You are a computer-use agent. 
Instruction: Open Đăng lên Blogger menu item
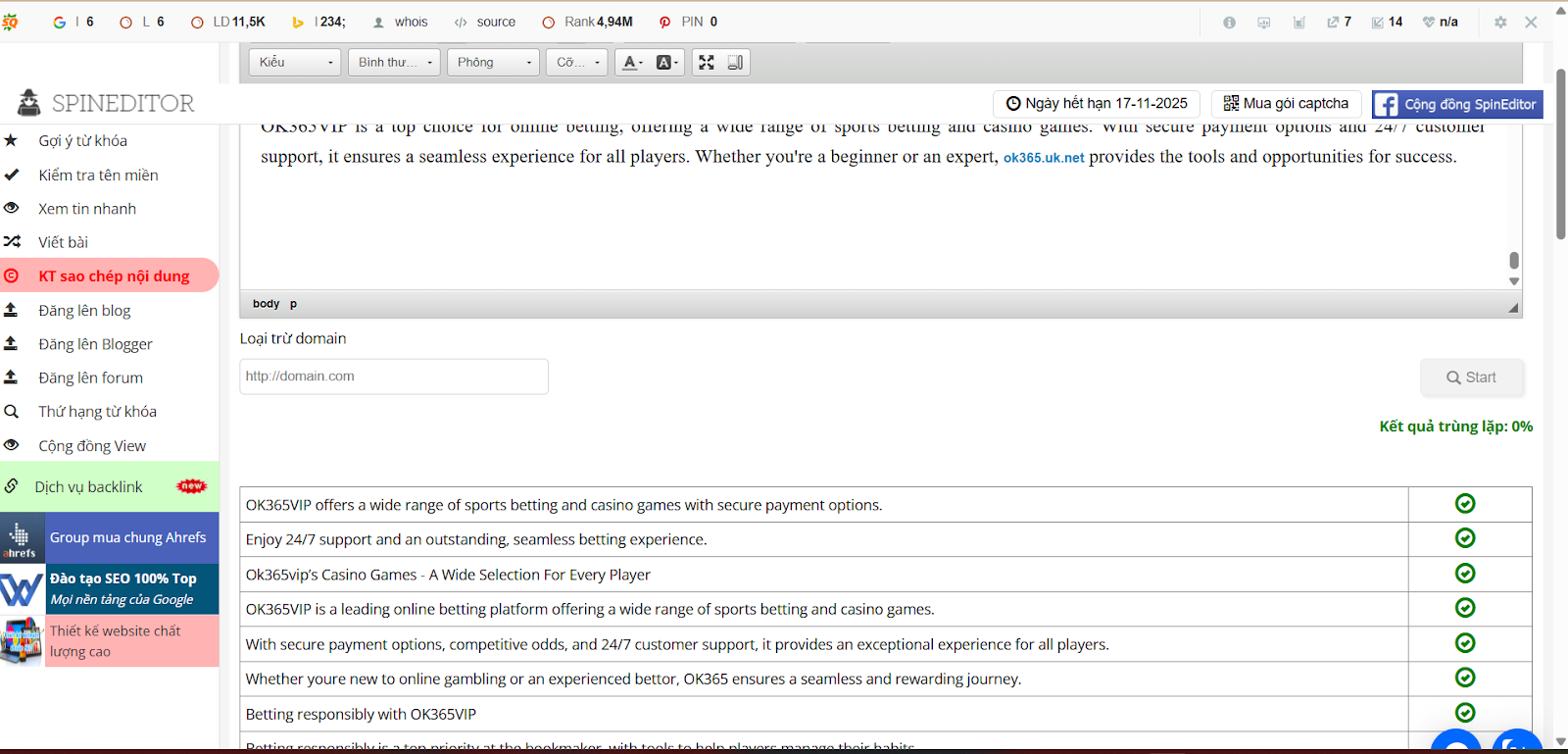[95, 344]
